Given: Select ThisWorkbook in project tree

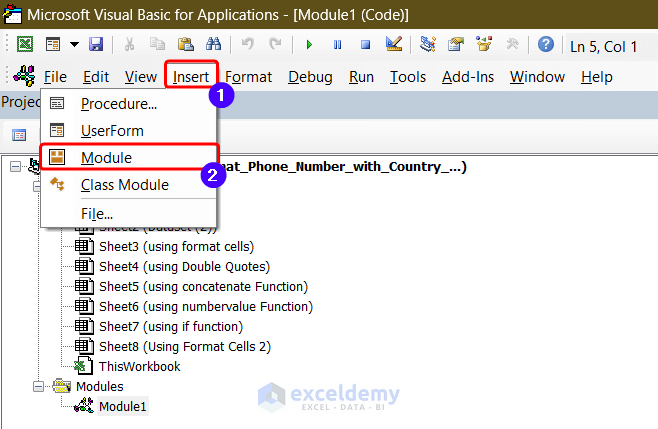Looking at the screenshot, I should click(x=139, y=366).
